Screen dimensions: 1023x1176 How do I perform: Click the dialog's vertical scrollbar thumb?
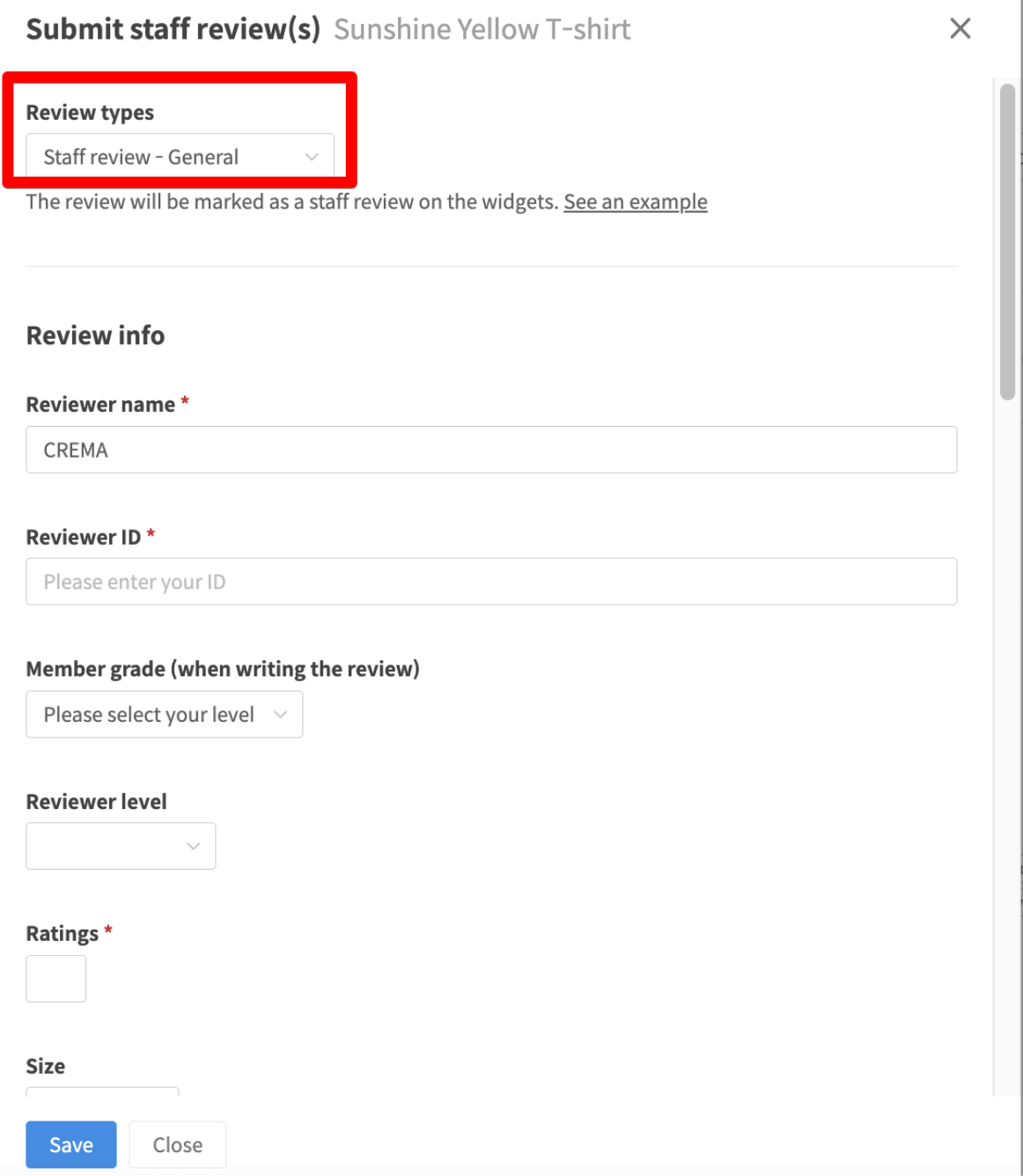pos(1007,241)
